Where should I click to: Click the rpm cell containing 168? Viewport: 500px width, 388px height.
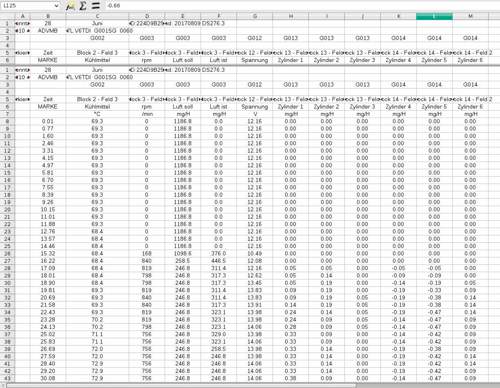click(147, 254)
